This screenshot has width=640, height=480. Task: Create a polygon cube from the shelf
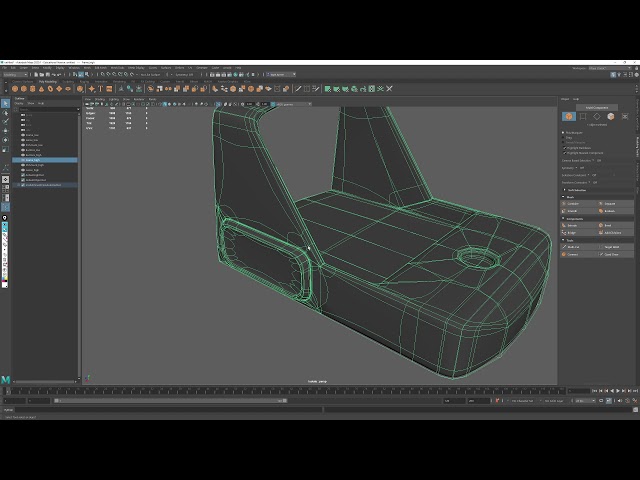click(x=24, y=89)
